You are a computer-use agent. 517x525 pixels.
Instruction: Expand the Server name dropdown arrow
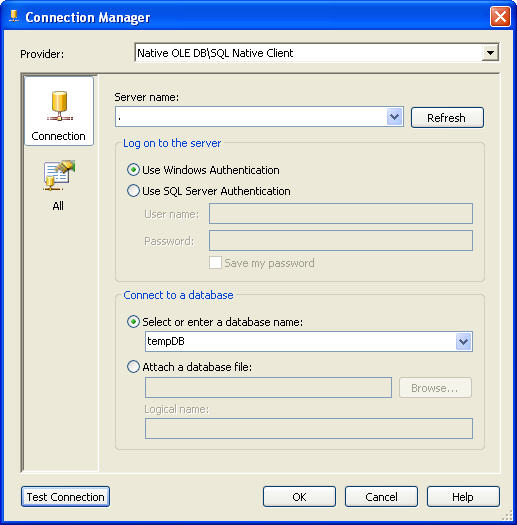point(394,117)
